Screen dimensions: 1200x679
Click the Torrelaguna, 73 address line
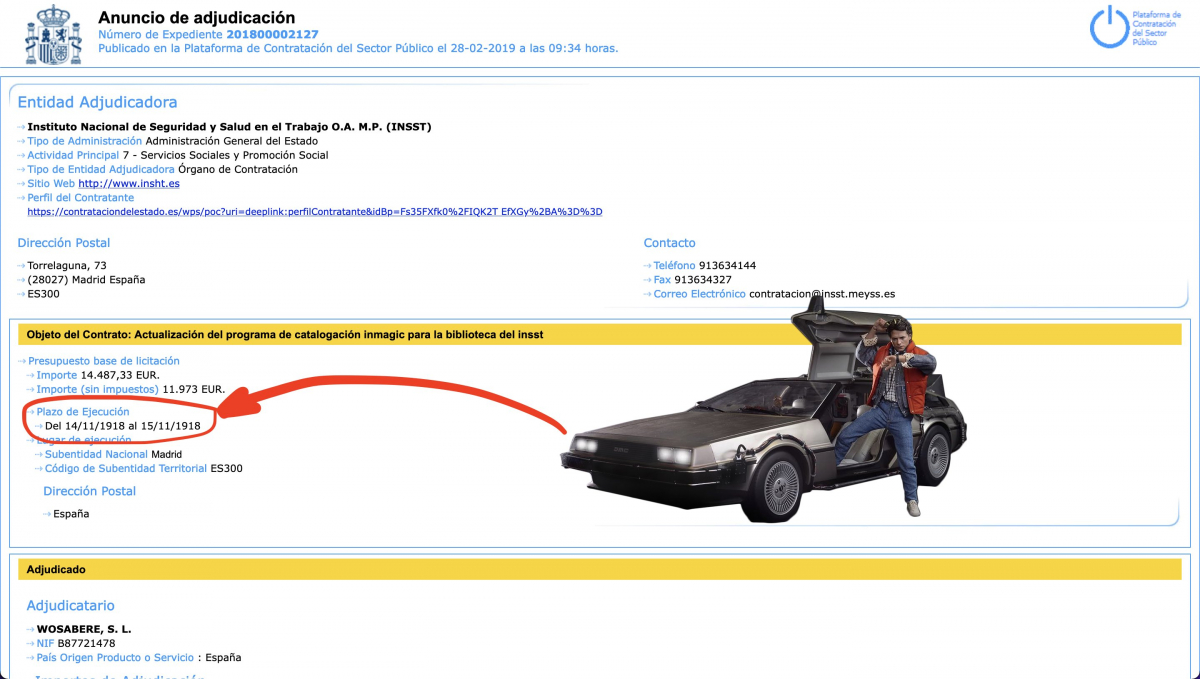click(x=67, y=266)
